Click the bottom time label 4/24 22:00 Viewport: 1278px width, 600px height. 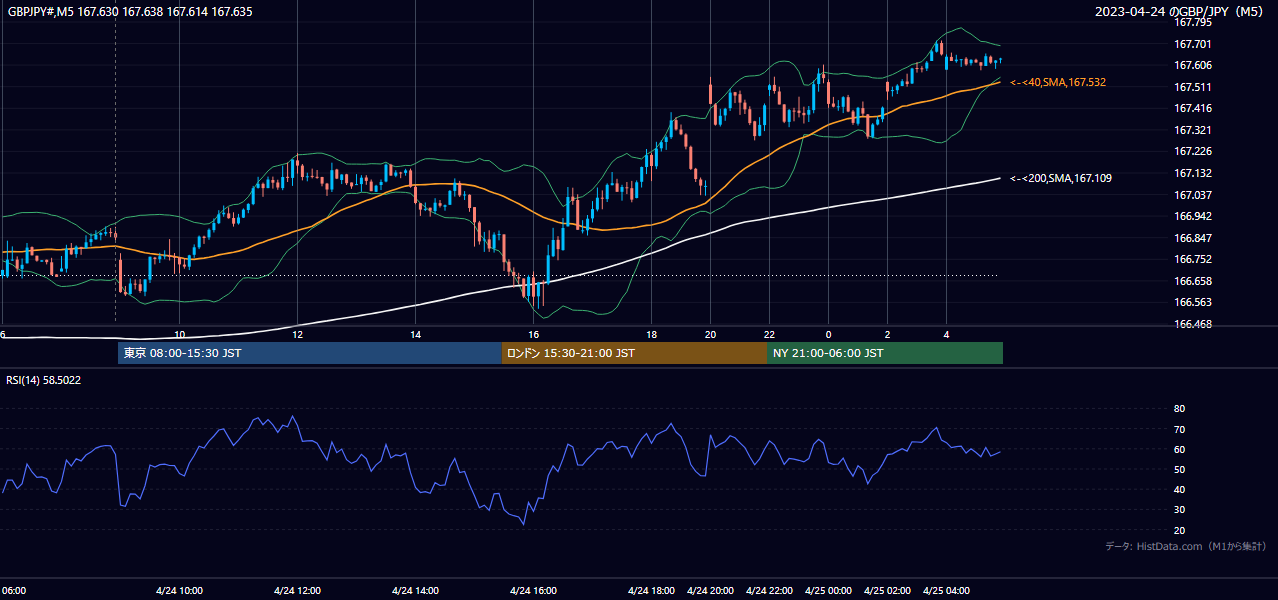770,590
